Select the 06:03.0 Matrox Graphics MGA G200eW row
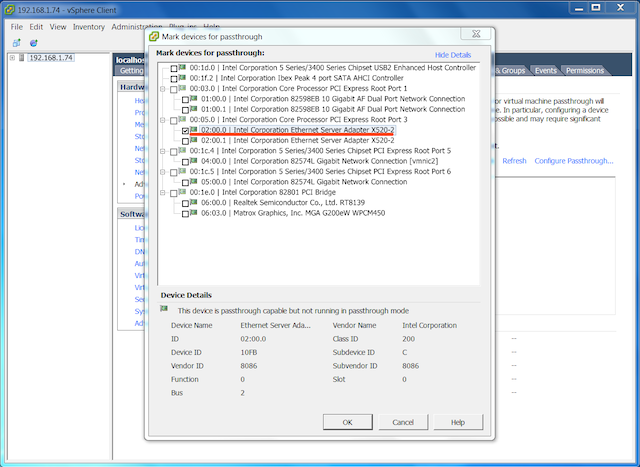The height and width of the screenshot is (467, 640). pos(293,213)
